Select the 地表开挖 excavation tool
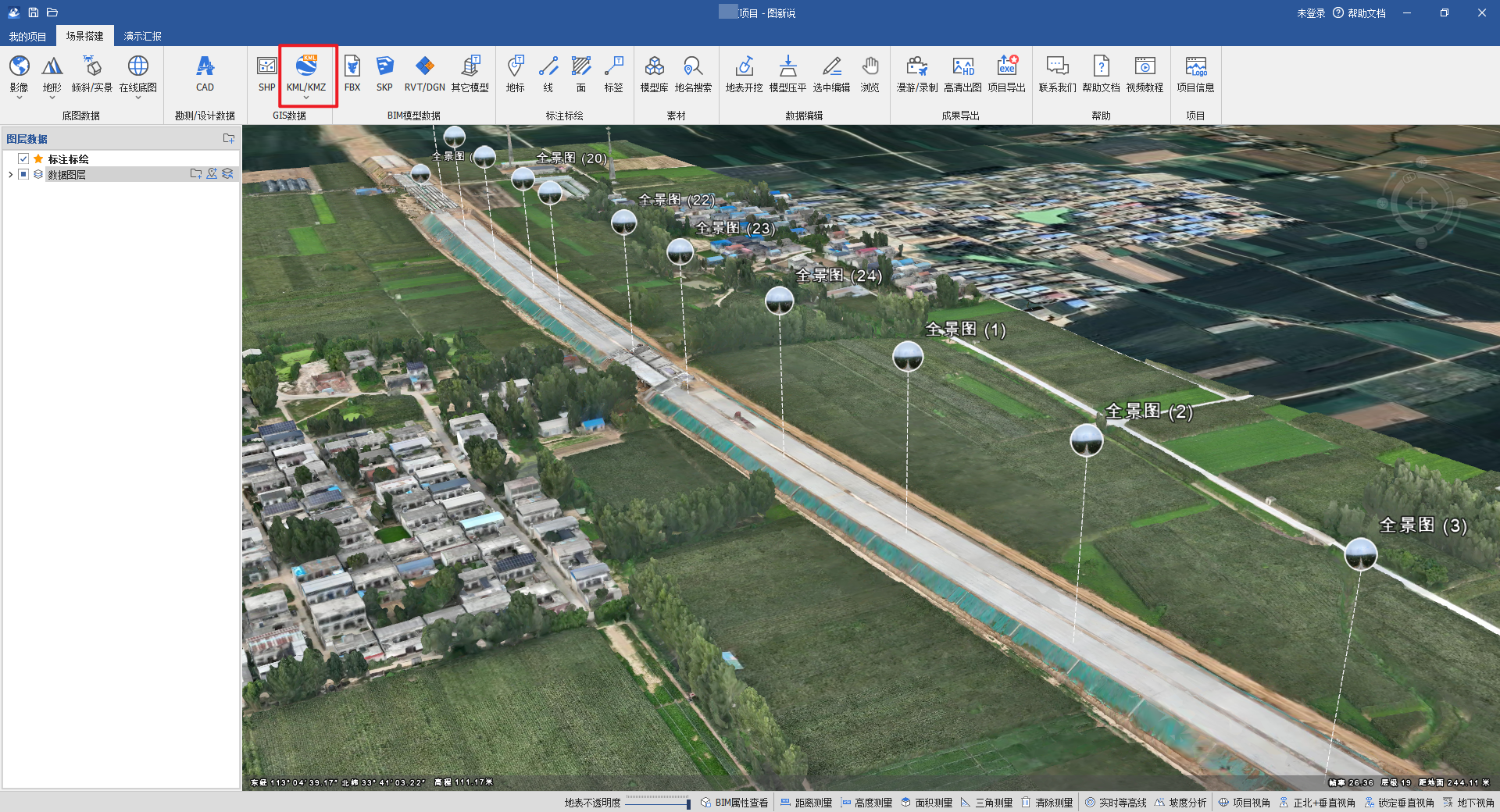 point(744,73)
